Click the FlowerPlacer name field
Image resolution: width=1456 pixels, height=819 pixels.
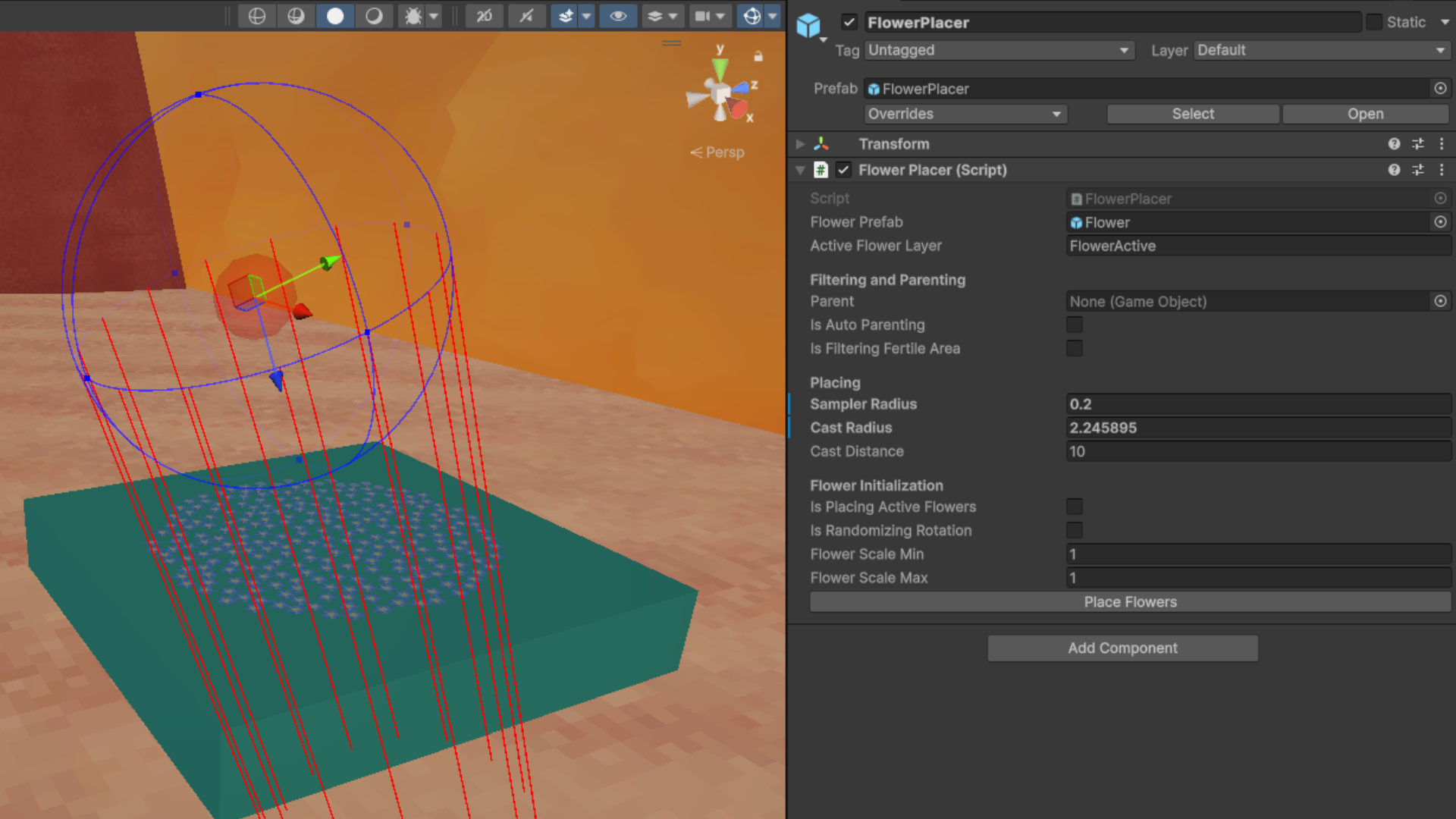click(x=1112, y=23)
